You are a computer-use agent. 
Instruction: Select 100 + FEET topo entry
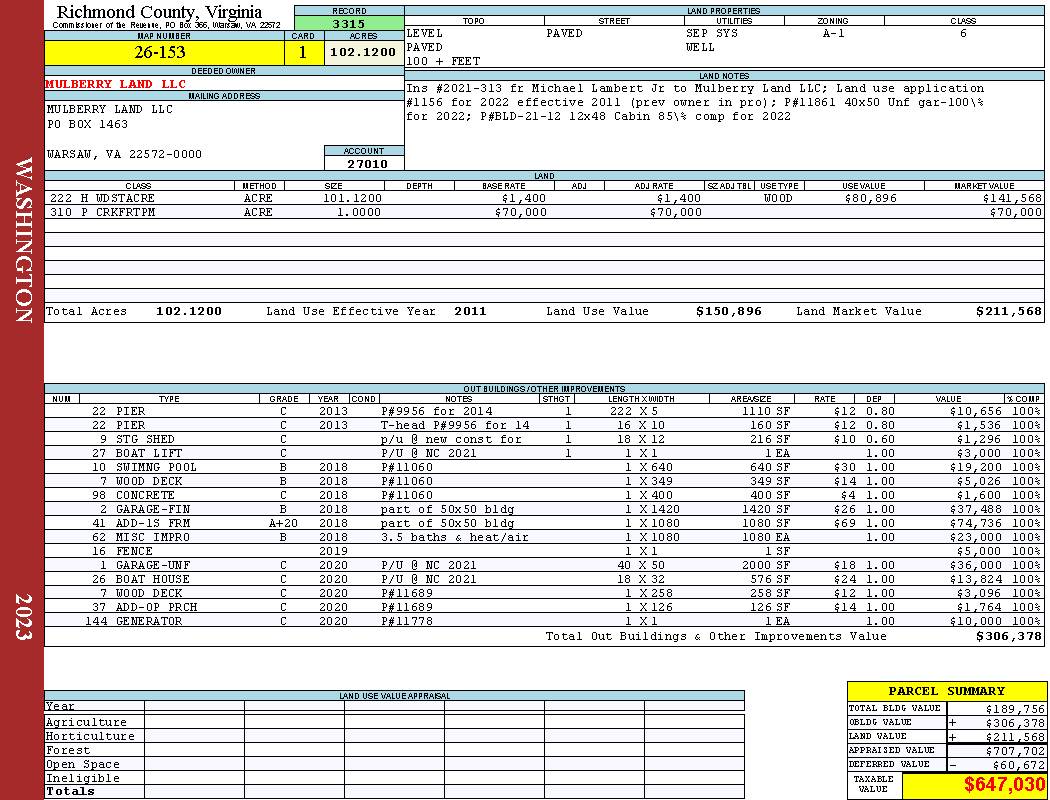click(x=443, y=62)
